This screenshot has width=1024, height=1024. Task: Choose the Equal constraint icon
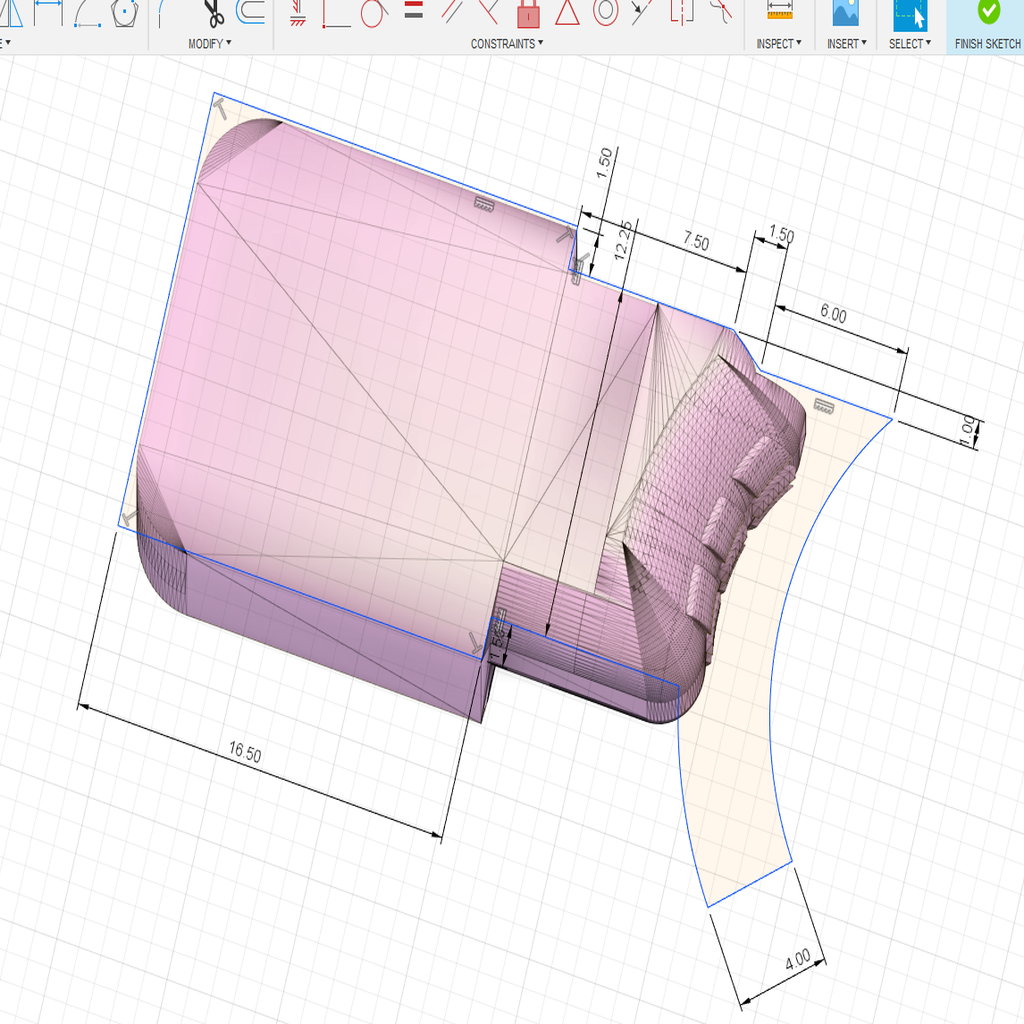click(413, 9)
